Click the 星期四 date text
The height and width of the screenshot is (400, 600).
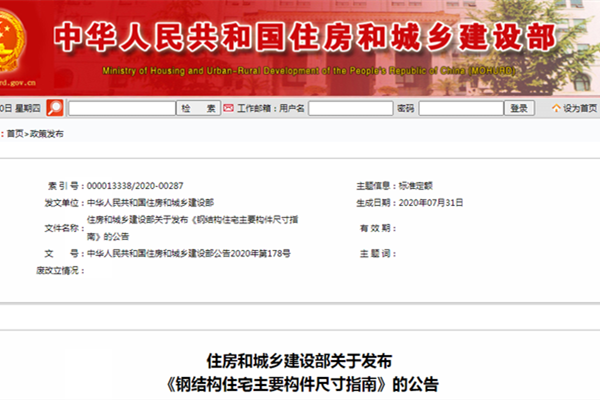tap(27, 108)
